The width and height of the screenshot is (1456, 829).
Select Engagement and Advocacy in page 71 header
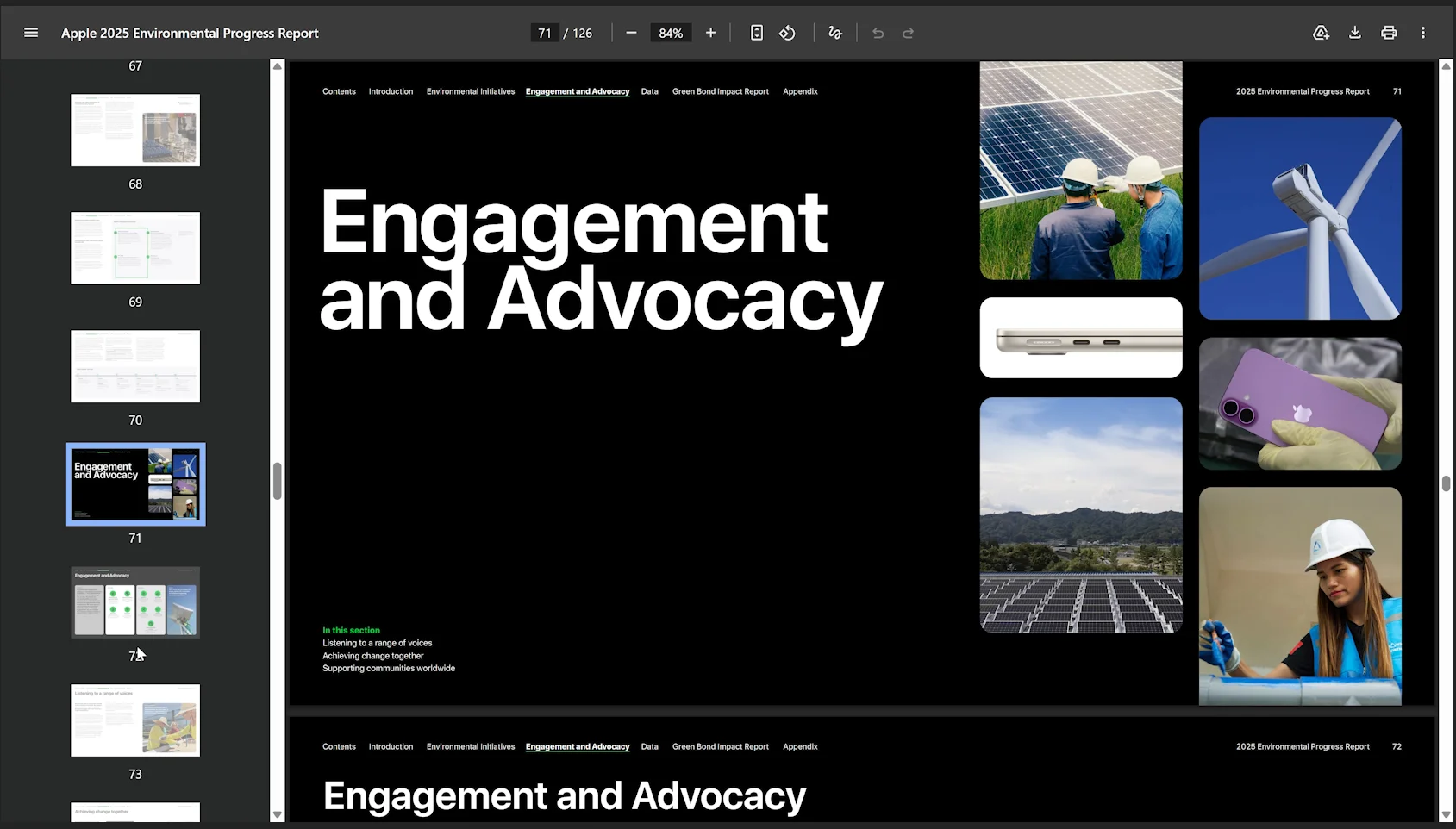pyautogui.click(x=578, y=91)
